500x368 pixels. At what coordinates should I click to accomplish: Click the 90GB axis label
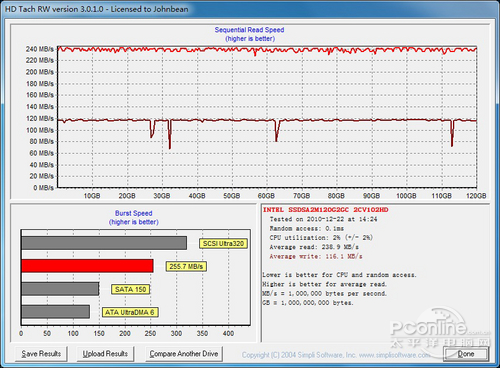[371, 196]
